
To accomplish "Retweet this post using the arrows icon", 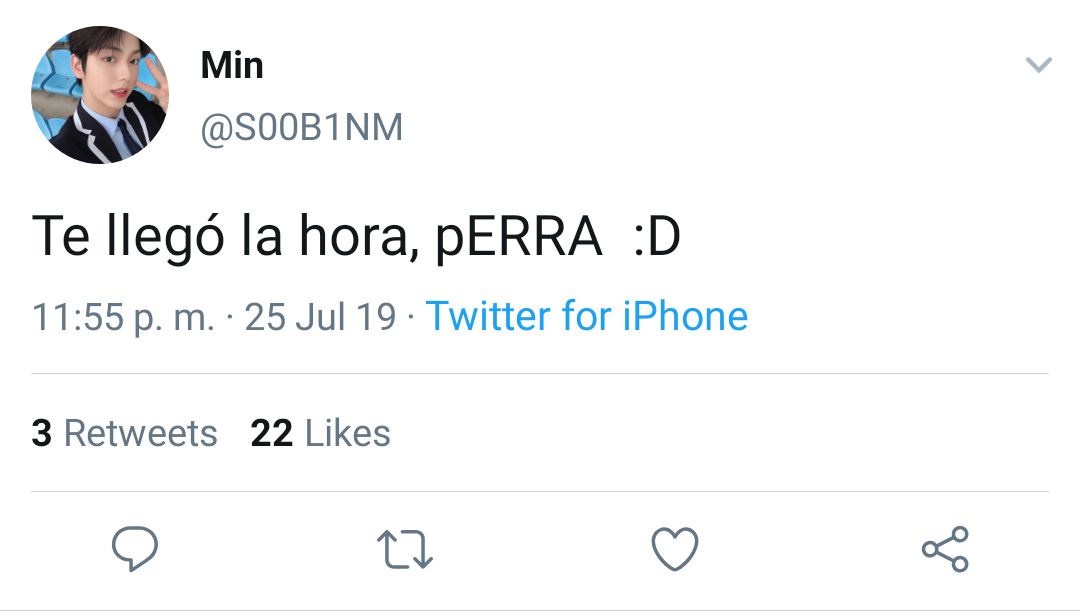I will coord(405,549).
